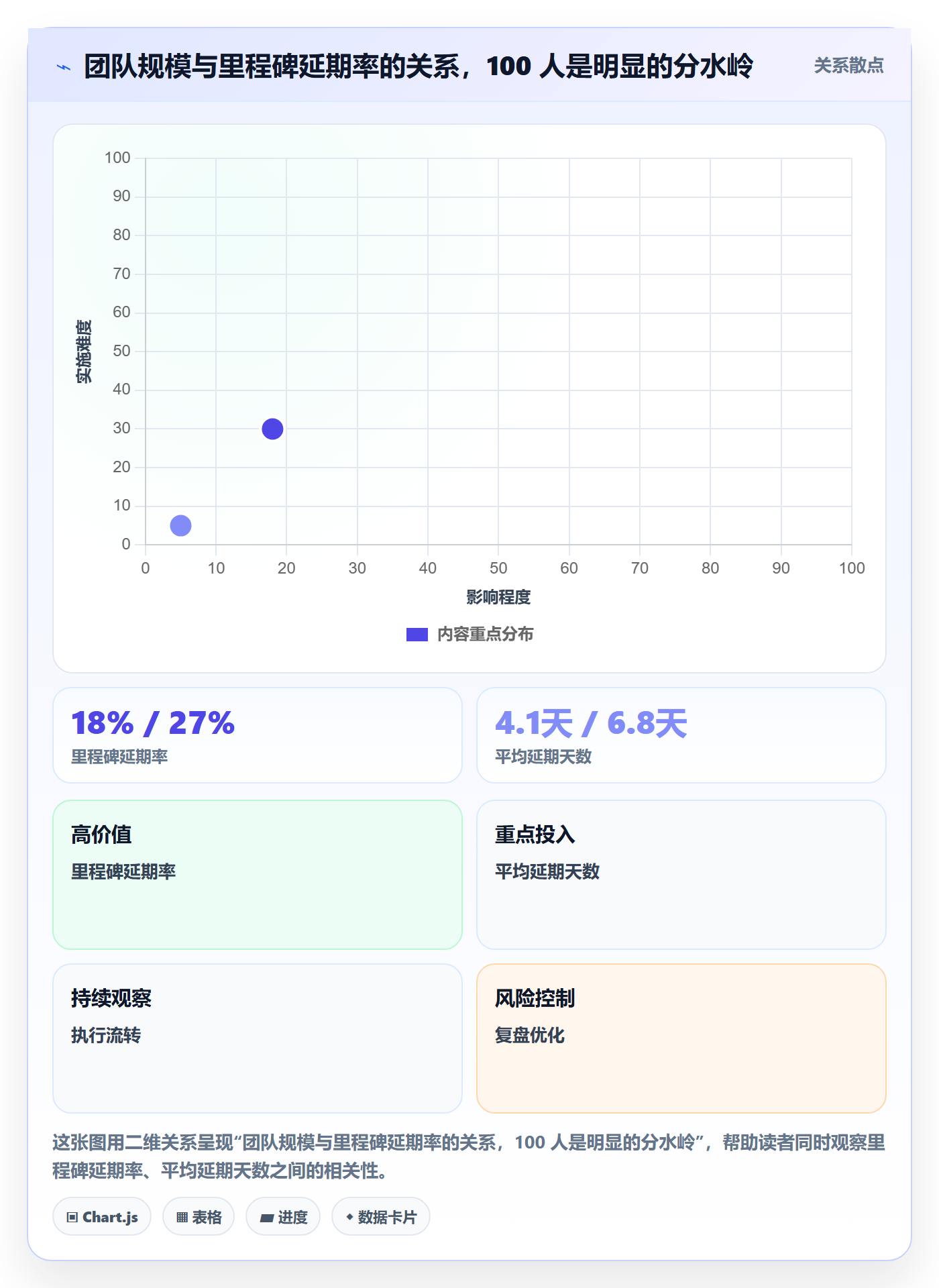Open the 重点投入 quadrant card
939x1288 pixels.
click(681, 874)
